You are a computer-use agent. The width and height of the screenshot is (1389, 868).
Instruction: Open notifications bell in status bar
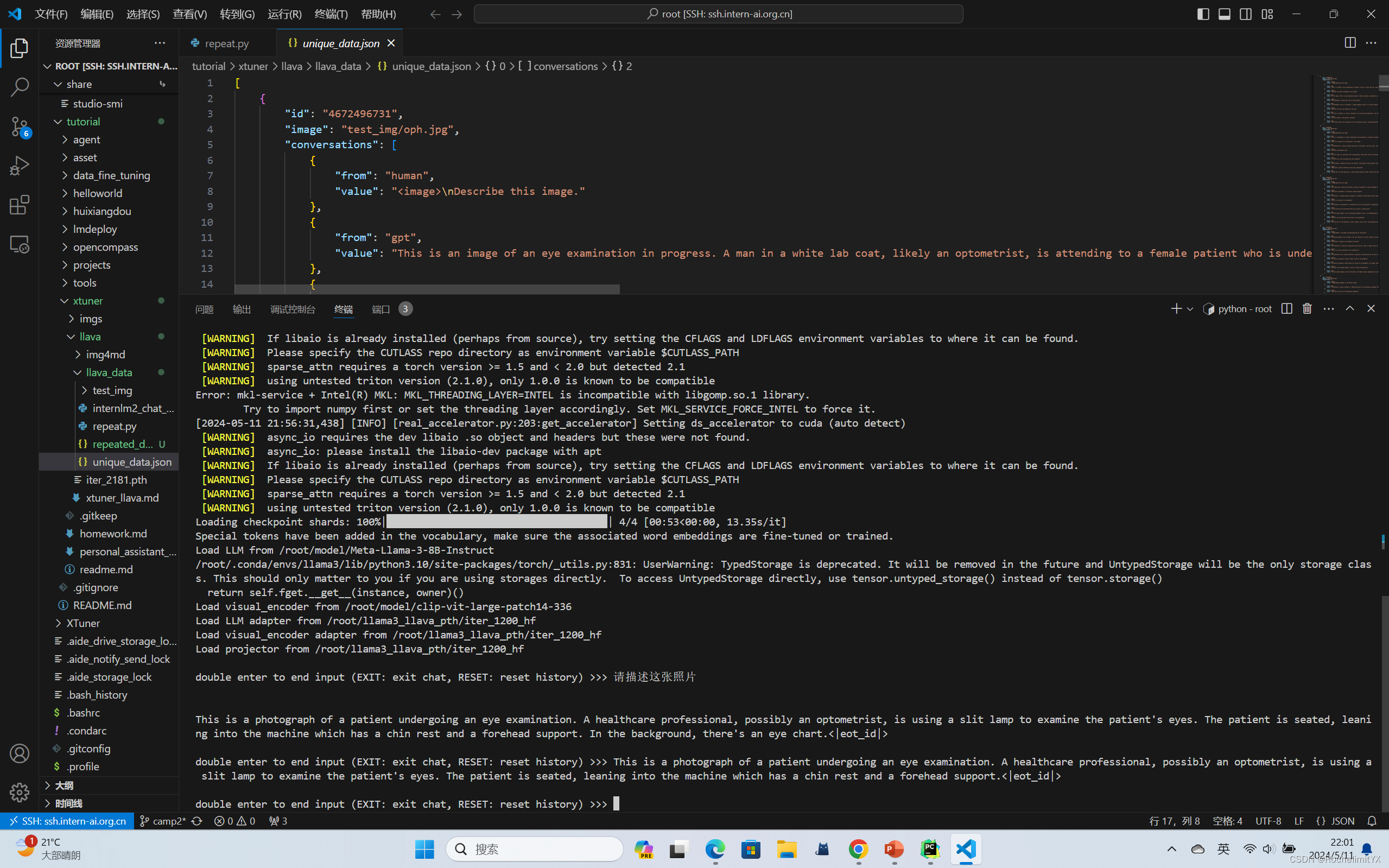pos(1372,821)
